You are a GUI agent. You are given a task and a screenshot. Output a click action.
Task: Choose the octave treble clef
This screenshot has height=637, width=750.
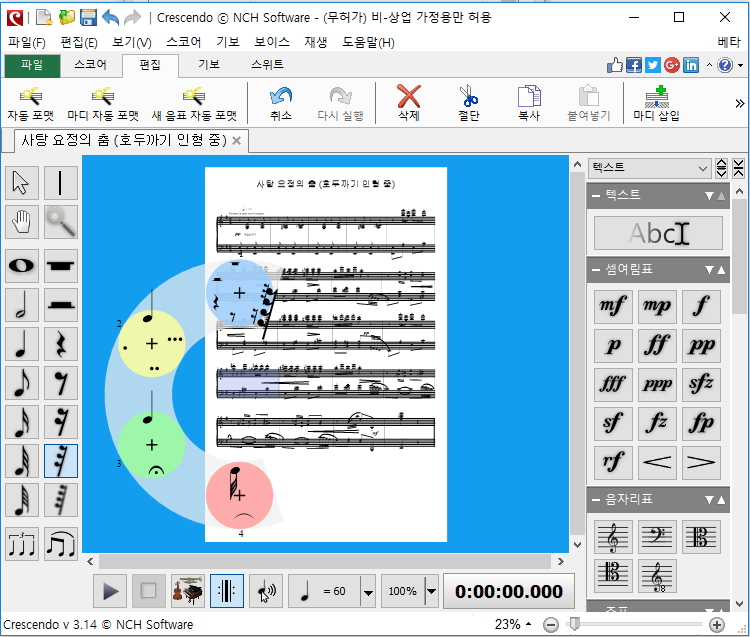pos(657,576)
